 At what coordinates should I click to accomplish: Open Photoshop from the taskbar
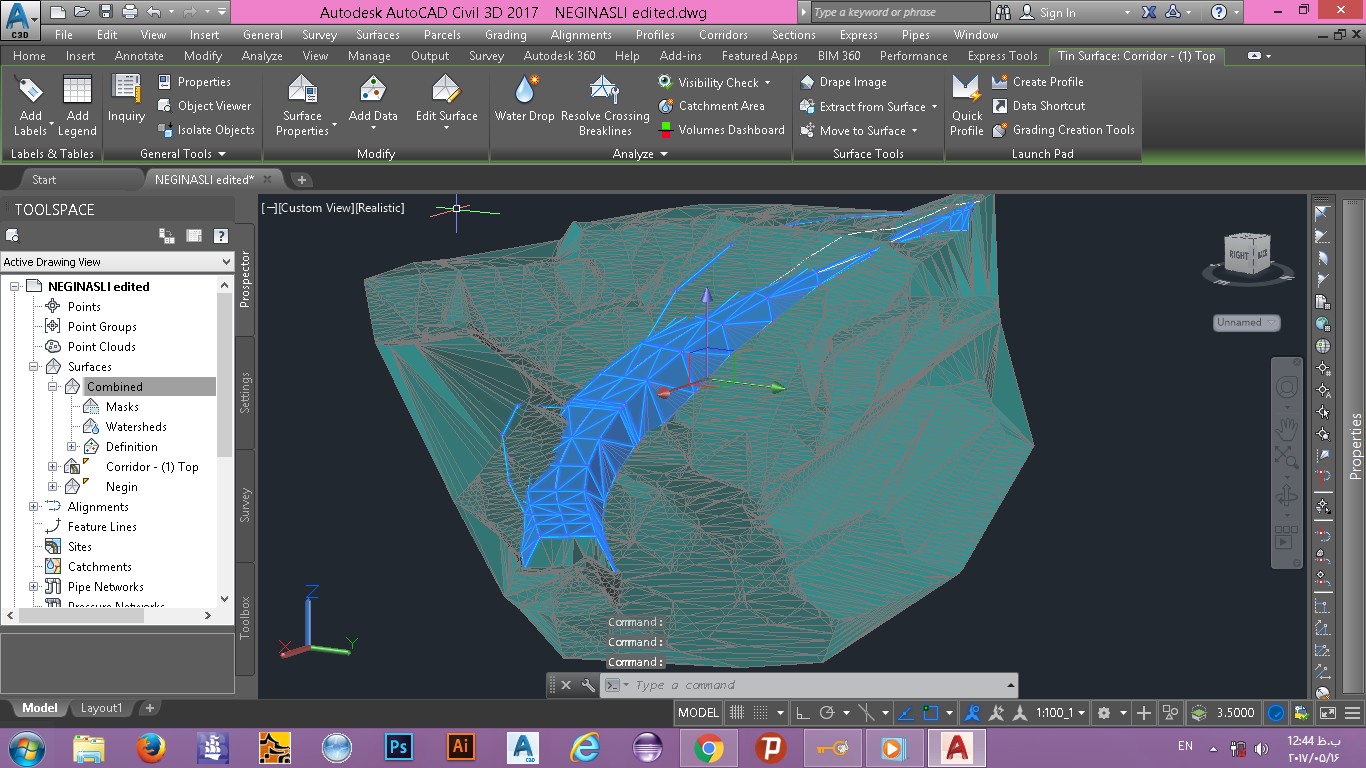[398, 747]
